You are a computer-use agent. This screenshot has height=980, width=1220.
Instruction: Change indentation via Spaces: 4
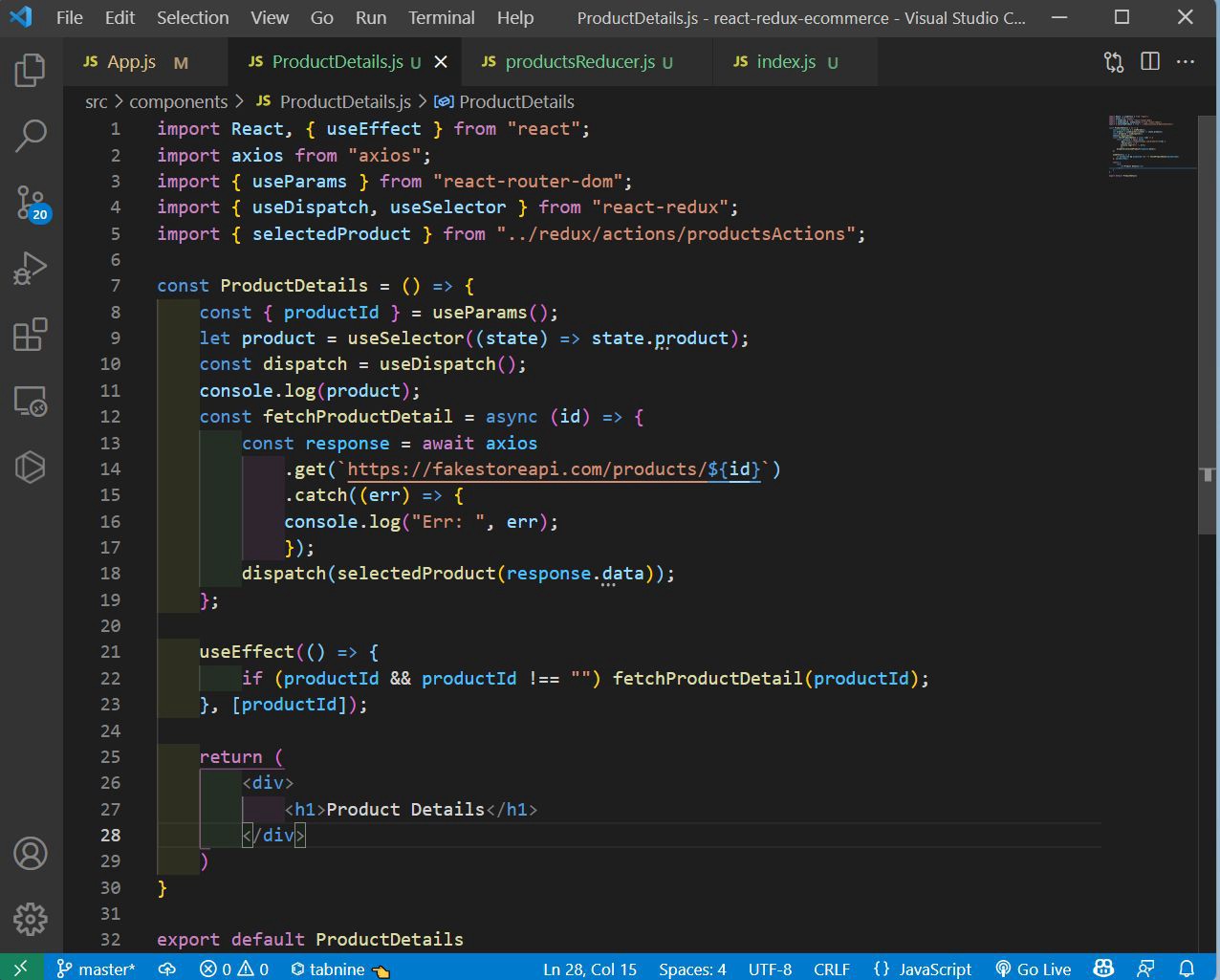(692, 969)
